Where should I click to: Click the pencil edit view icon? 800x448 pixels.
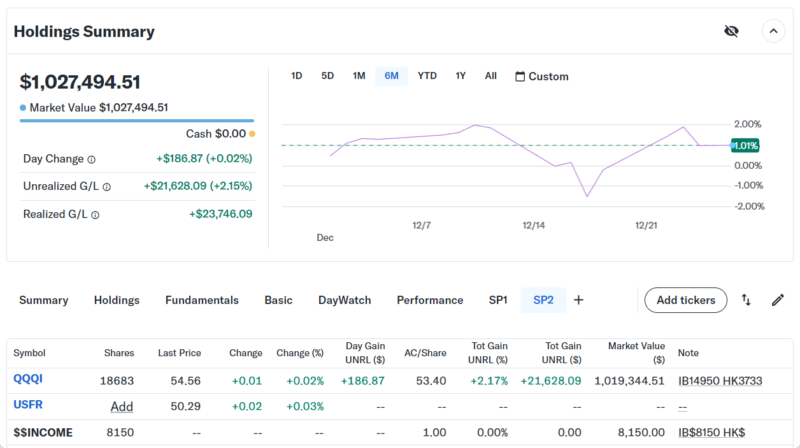(x=777, y=300)
